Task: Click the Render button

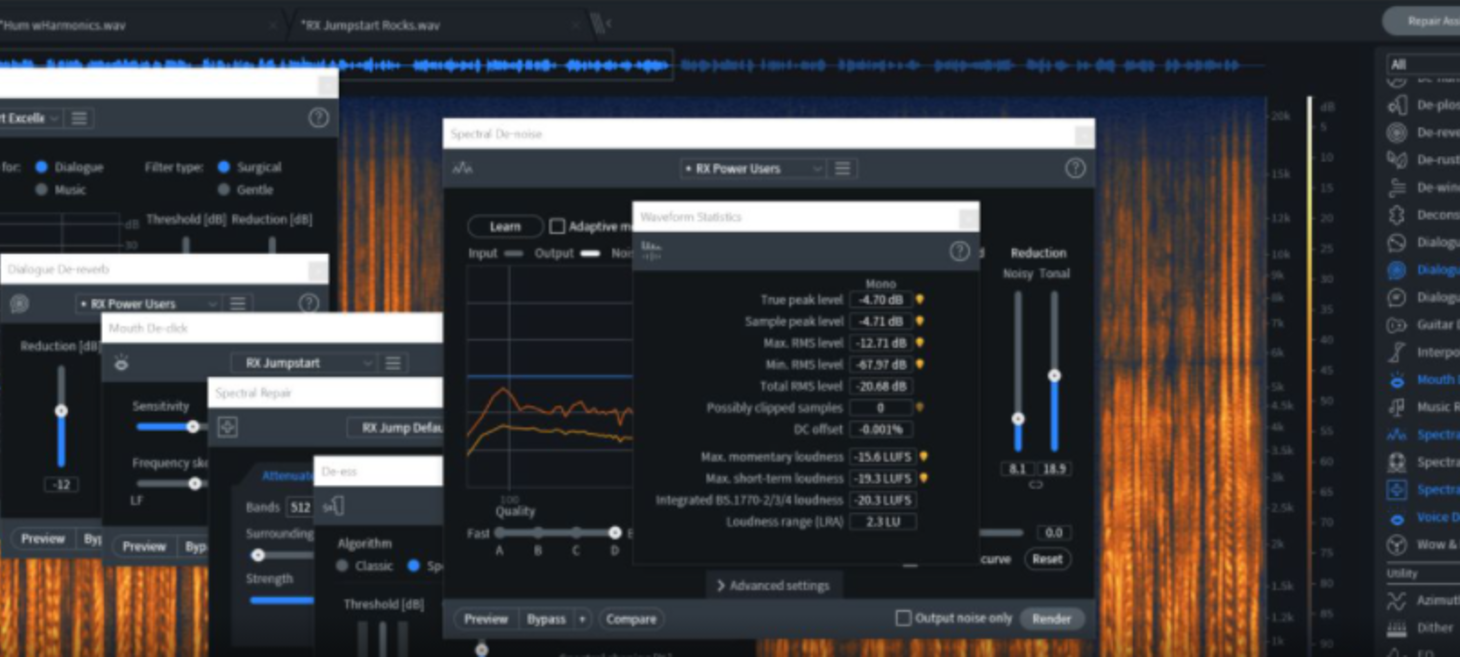Action: coord(1051,618)
